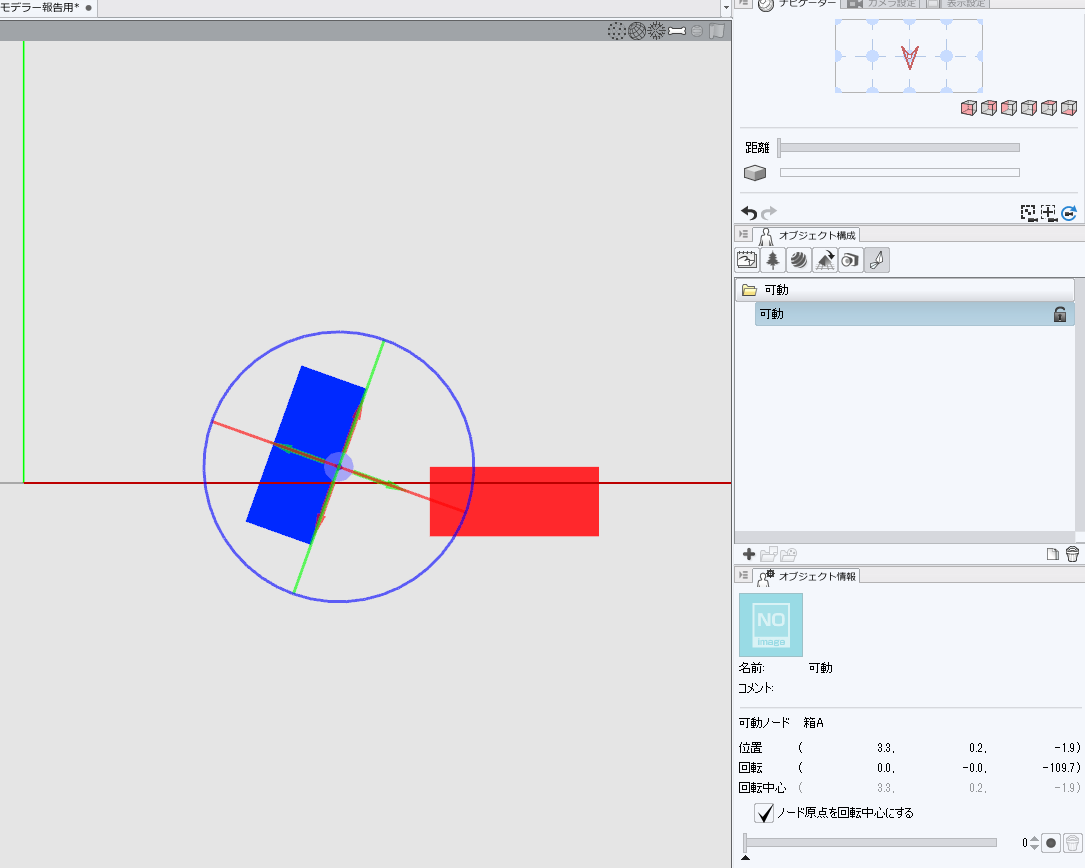Screen dimensions: 1085x868
Task: Click the first red cube view preset
Action: click(x=968, y=108)
